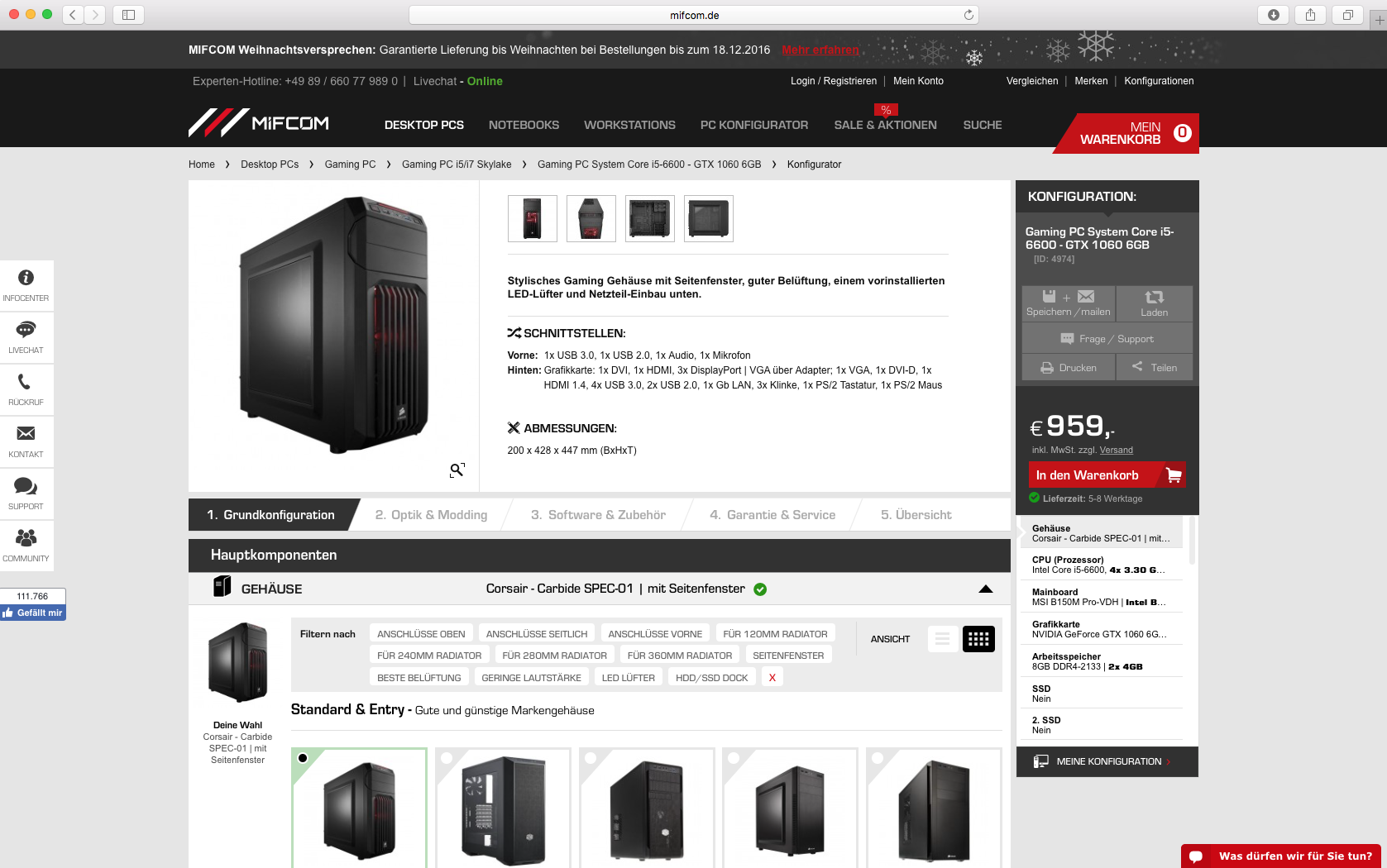Select the fifth case option radio
1387x868 pixels.
(878, 758)
